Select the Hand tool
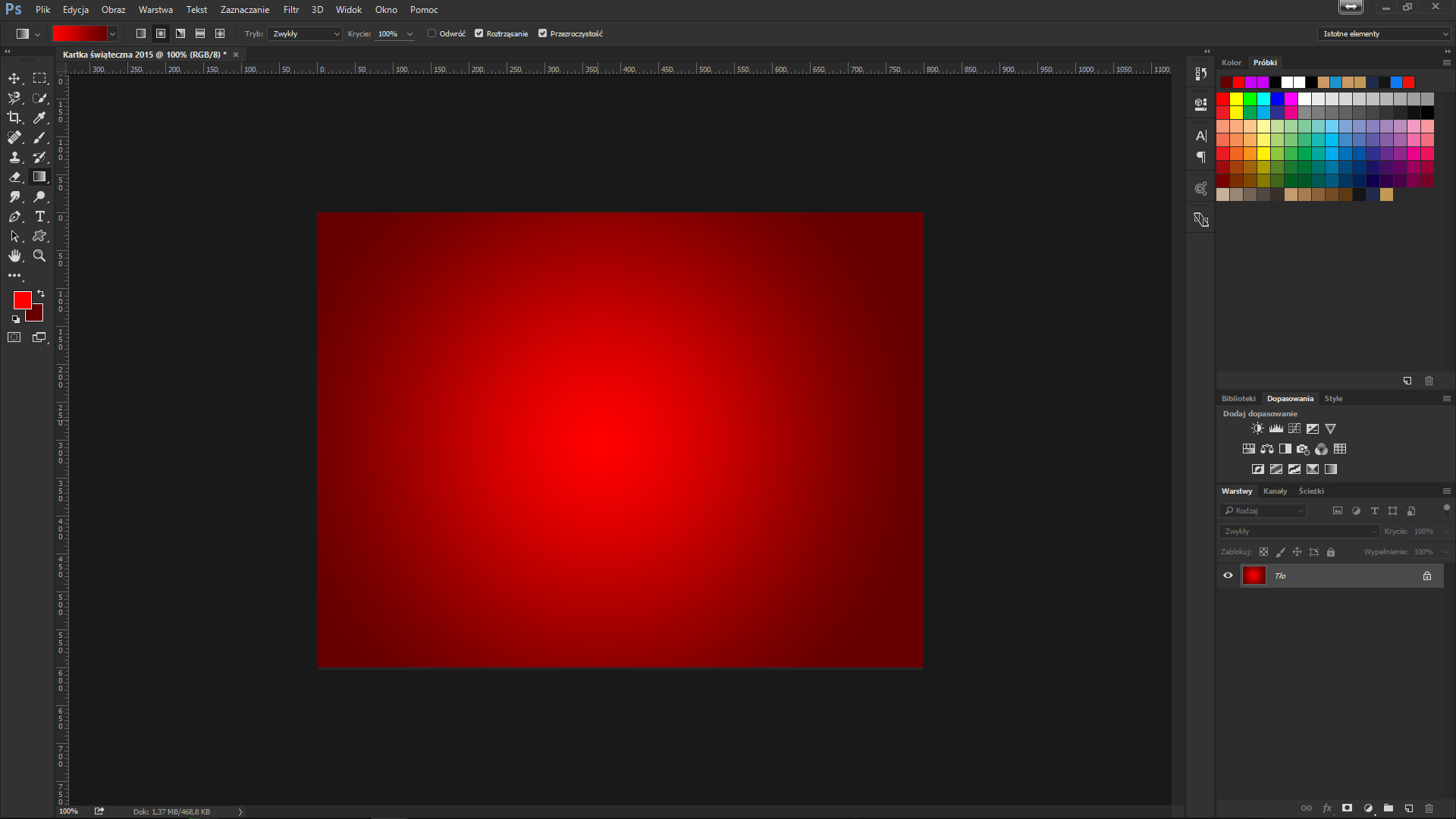 [14, 256]
